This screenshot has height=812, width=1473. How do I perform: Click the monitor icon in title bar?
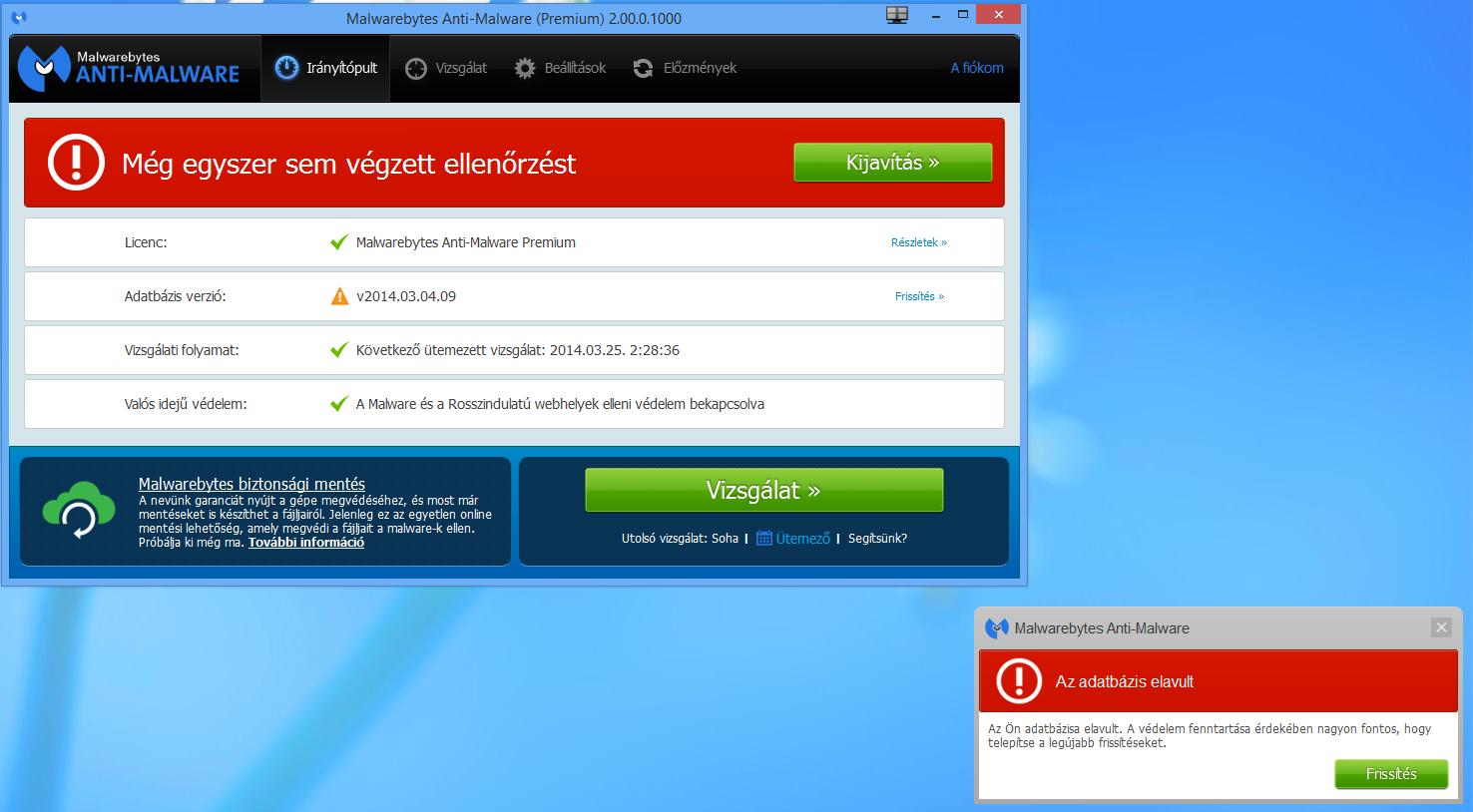(x=897, y=15)
